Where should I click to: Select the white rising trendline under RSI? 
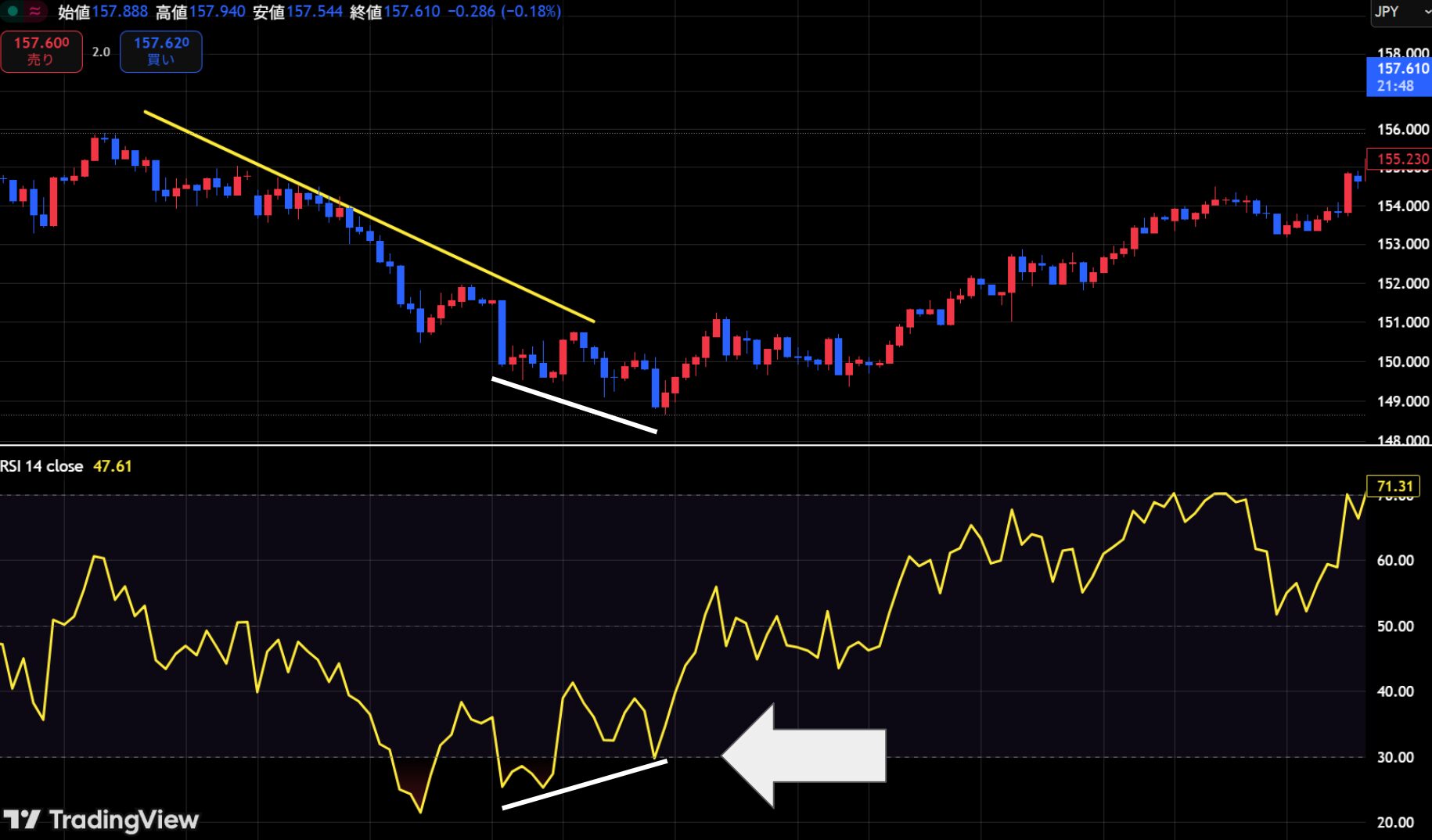pyautogui.click(x=585, y=784)
